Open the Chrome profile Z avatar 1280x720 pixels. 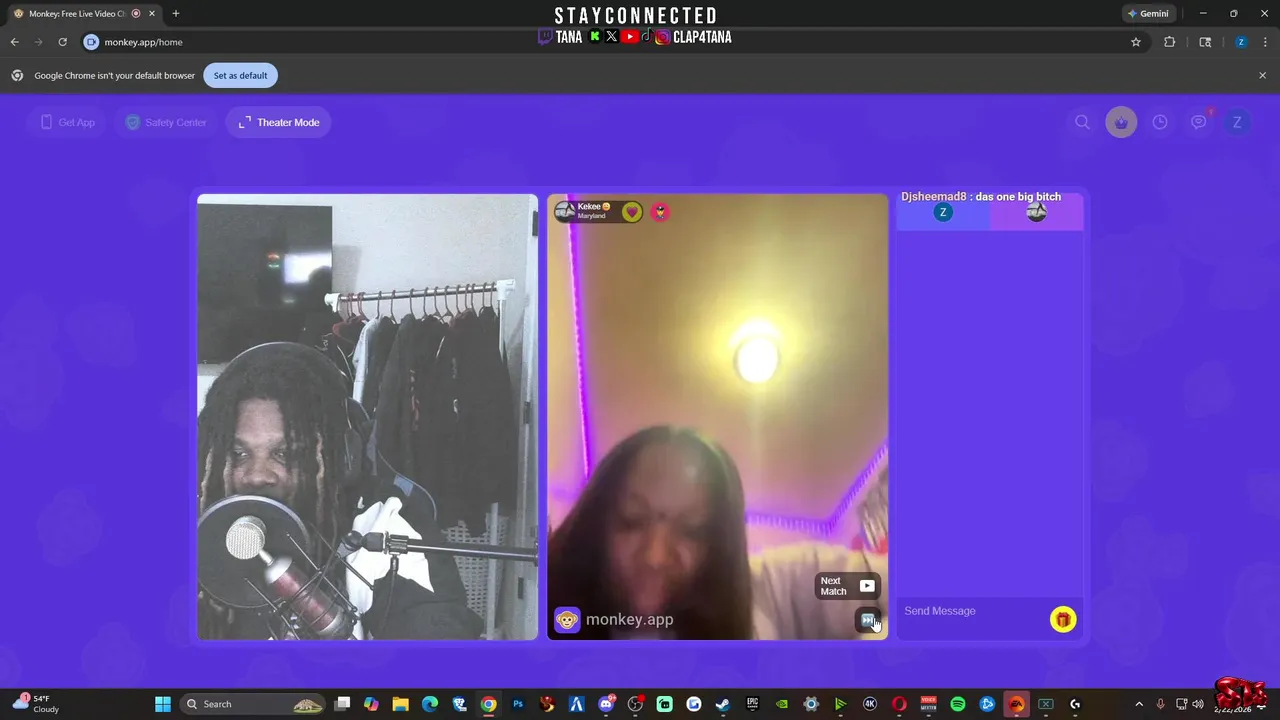(1241, 42)
